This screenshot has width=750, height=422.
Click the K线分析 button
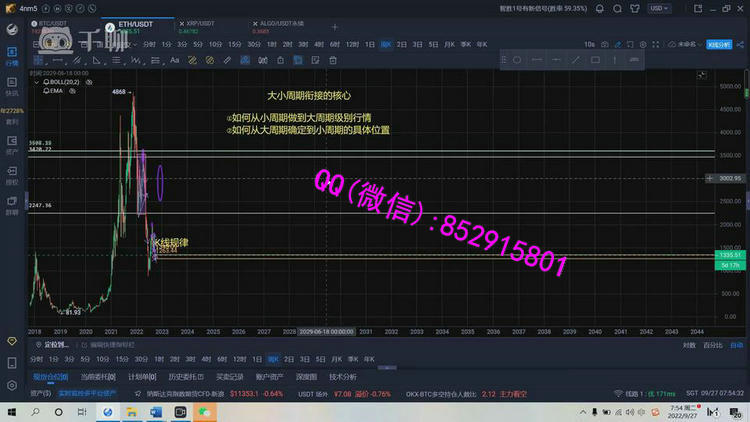tap(719, 45)
